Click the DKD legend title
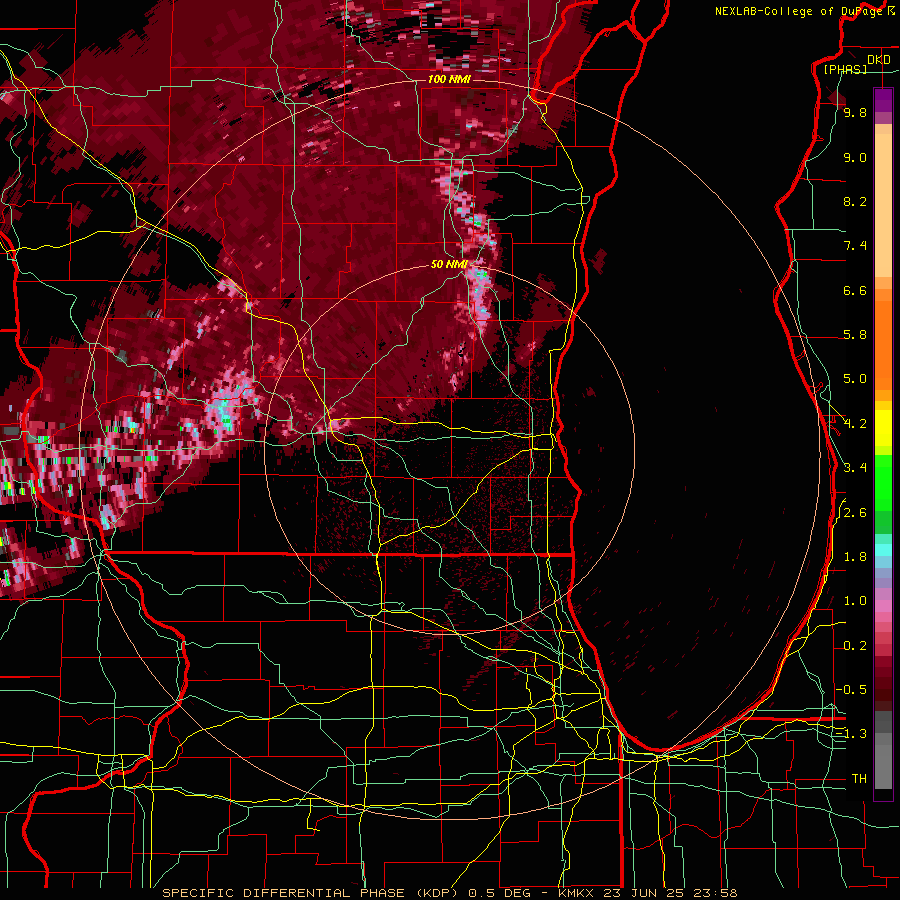Image resolution: width=900 pixels, height=900 pixels. pos(879,60)
